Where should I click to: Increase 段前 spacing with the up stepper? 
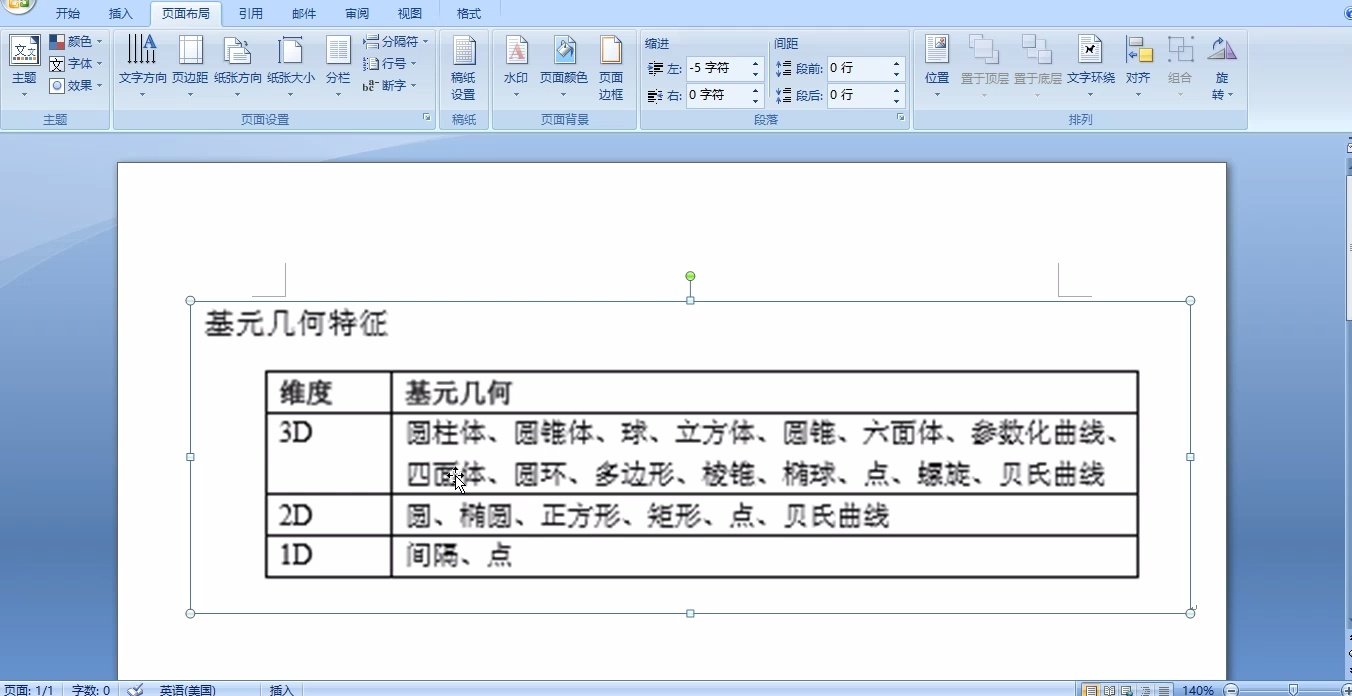coord(897,62)
